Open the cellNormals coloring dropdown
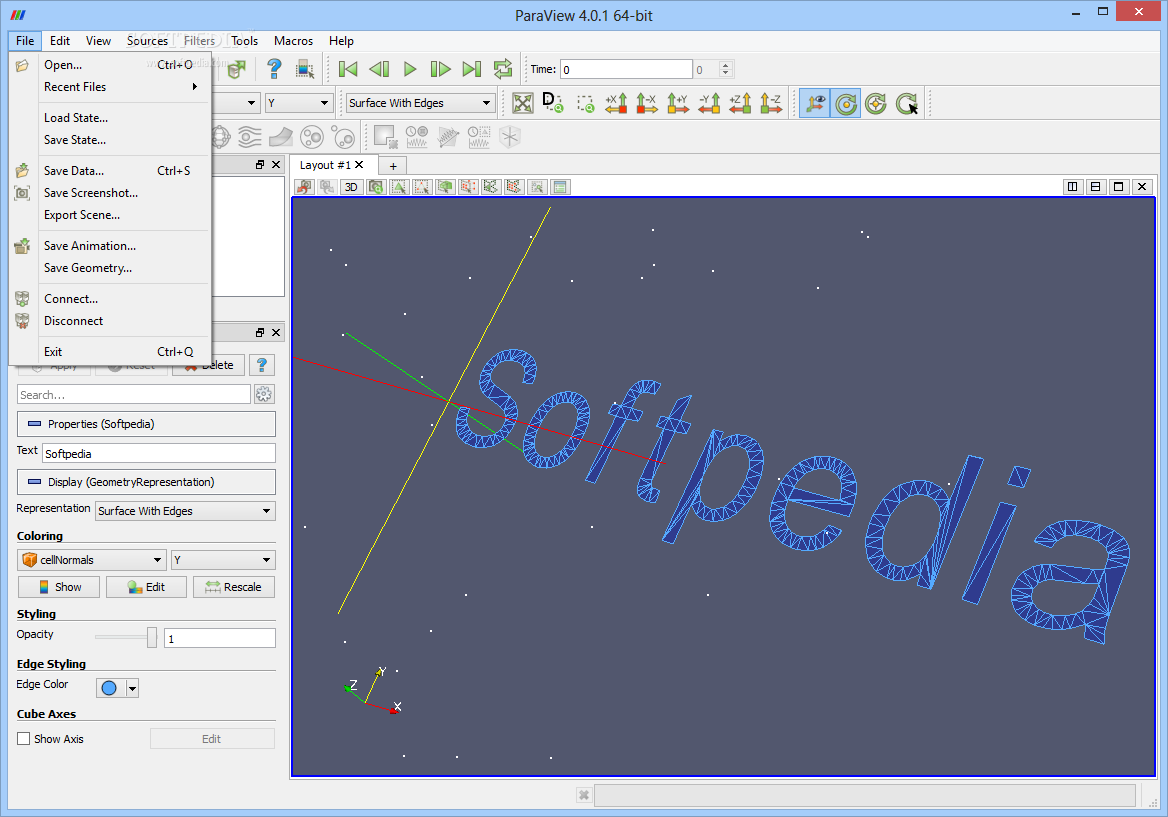 (91, 560)
